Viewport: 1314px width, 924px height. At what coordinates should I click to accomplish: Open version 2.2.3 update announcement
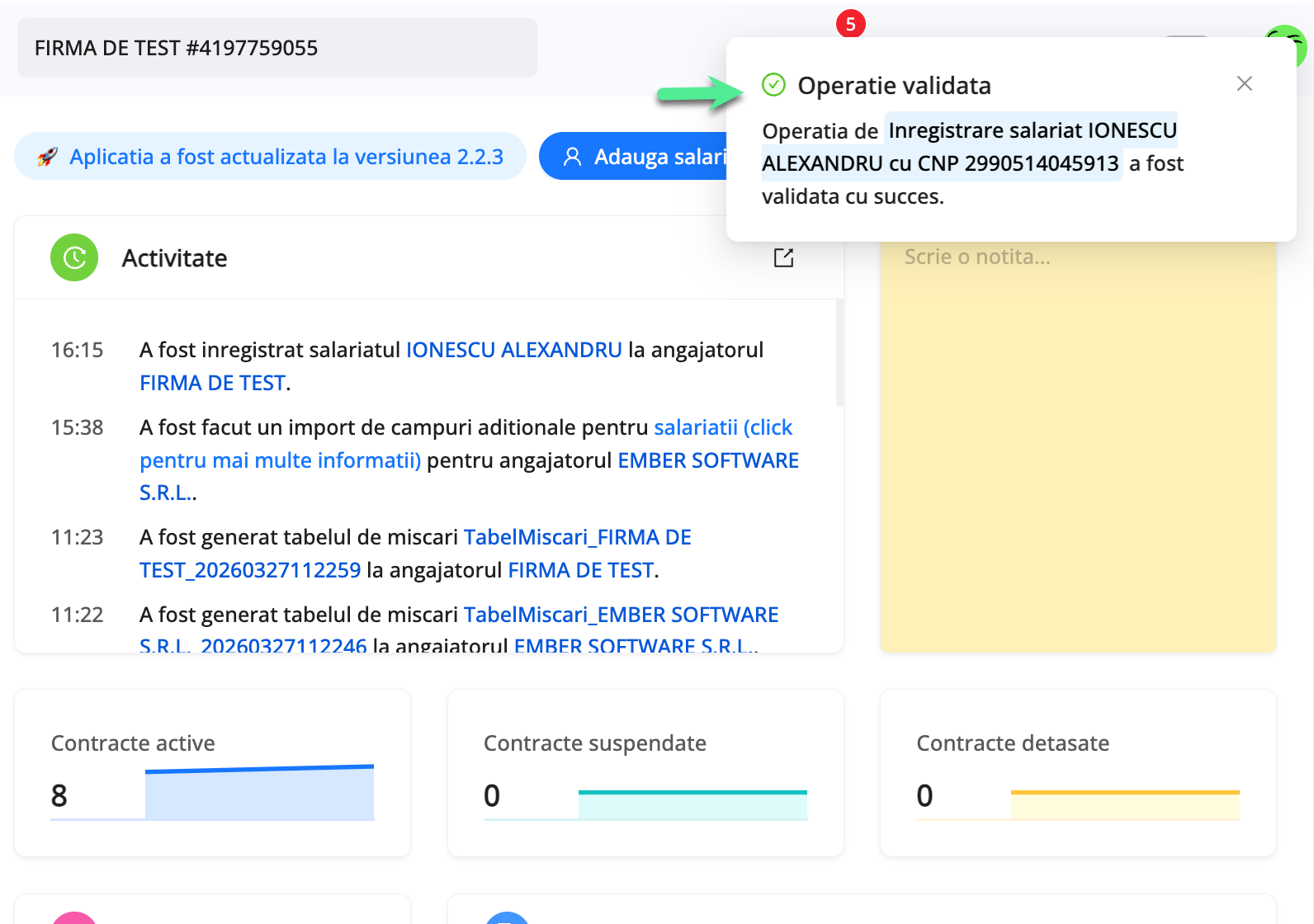click(270, 157)
